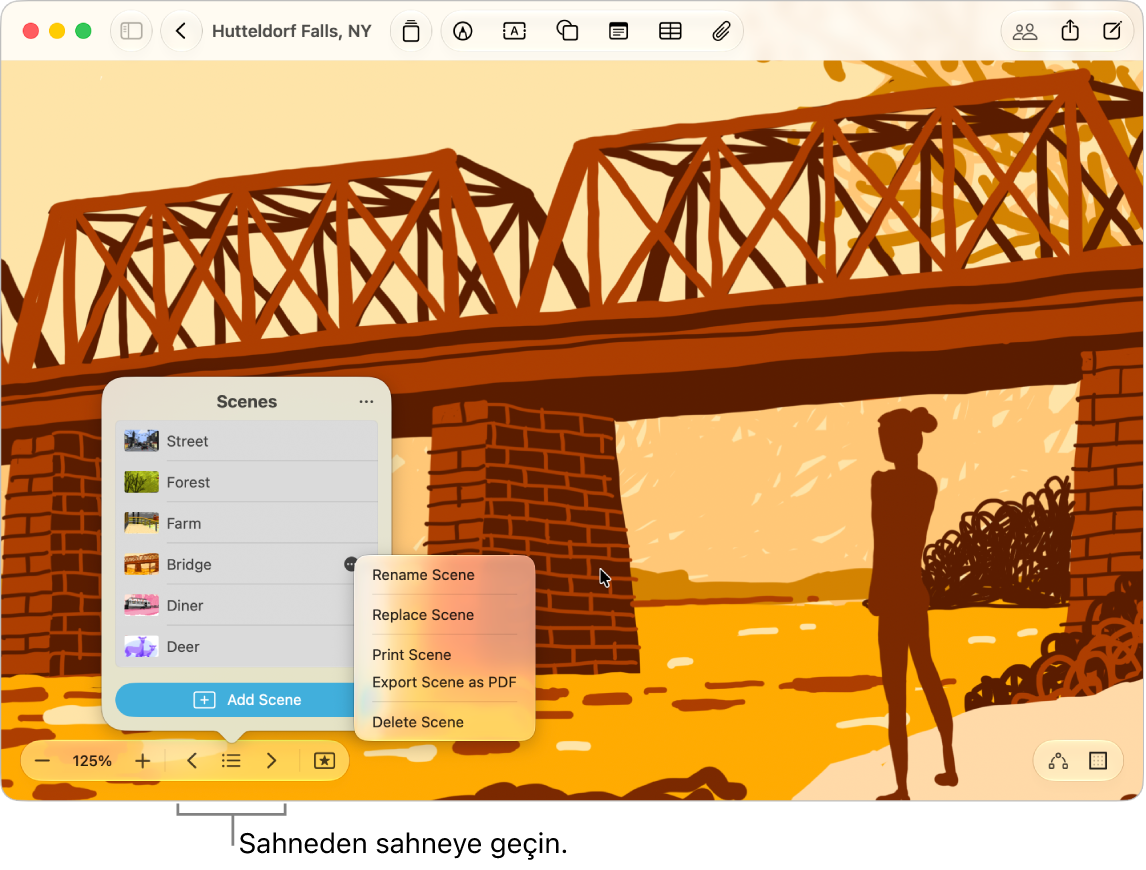Toggle the sidebar panel

coord(131,31)
